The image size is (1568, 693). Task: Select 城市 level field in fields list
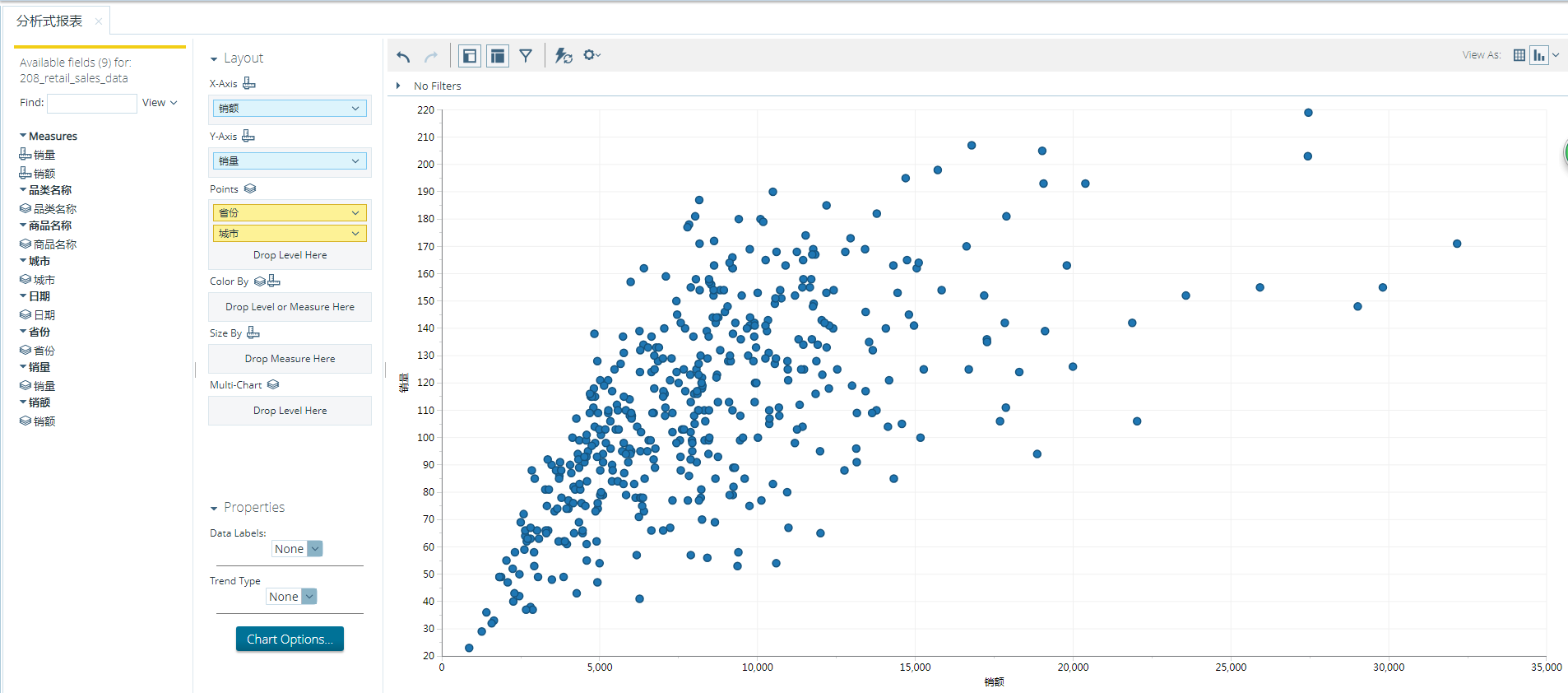coord(38,280)
